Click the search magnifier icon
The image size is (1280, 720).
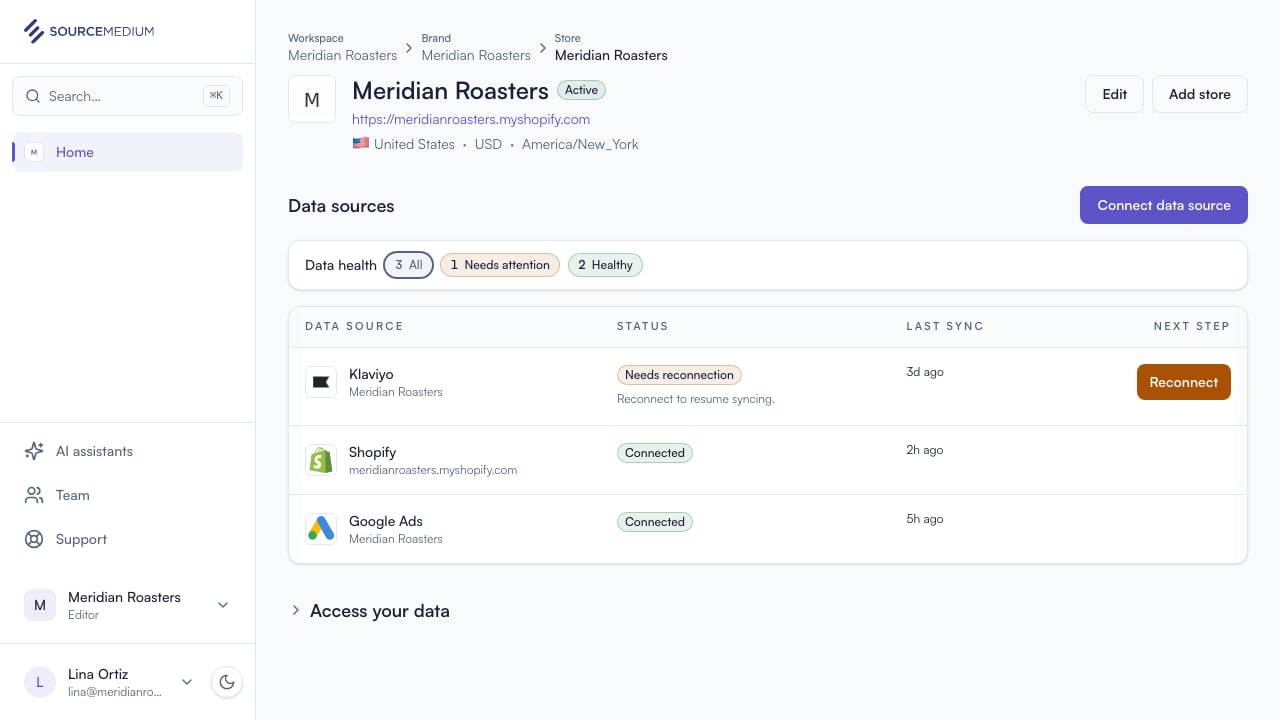point(33,96)
